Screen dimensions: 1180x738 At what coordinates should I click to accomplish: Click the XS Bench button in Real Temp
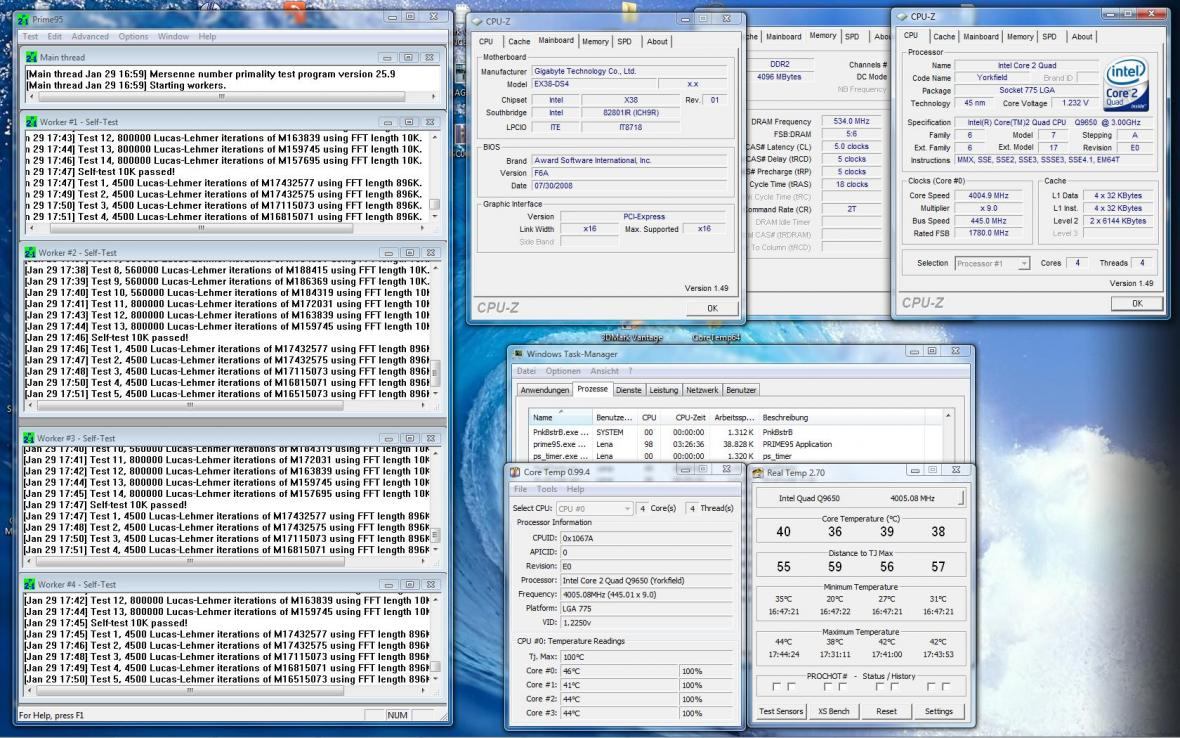coord(833,711)
